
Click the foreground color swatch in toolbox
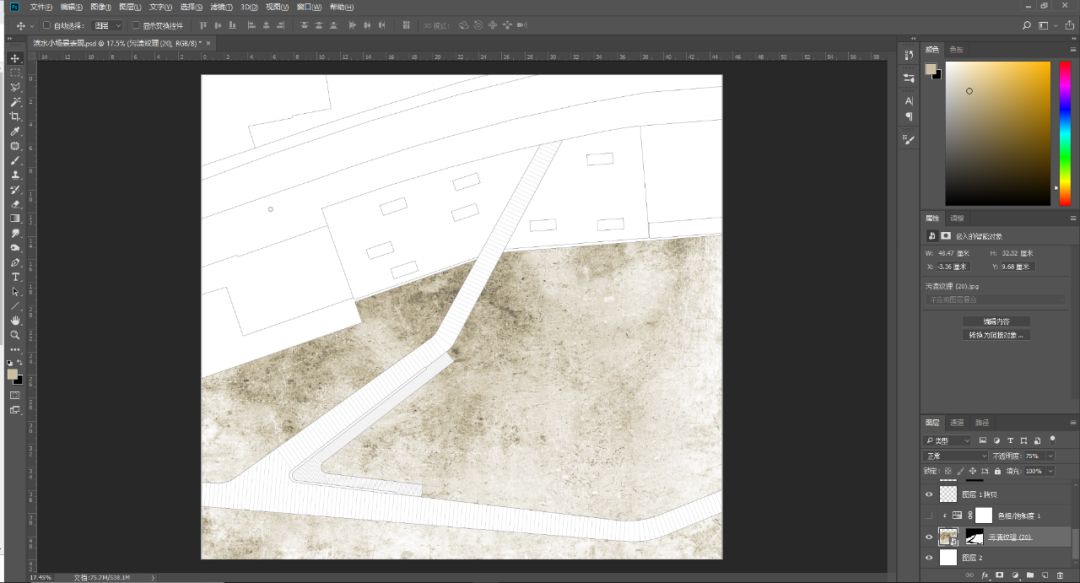(x=12, y=374)
